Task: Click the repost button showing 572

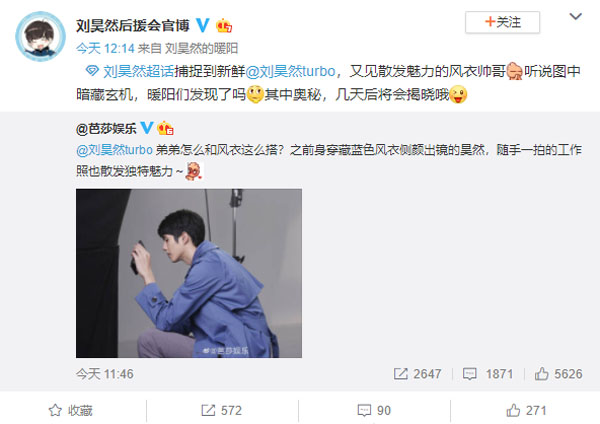Action: click(222, 411)
